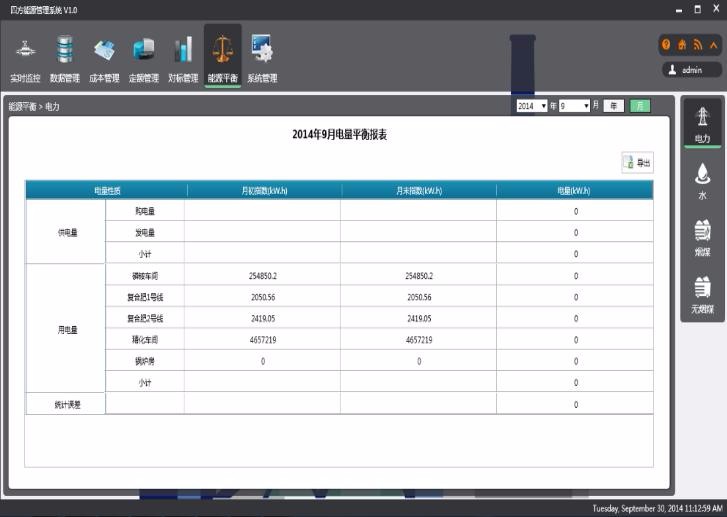Click 4657219 in the 月初指数 column
This screenshot has height=517, width=727.
click(263, 340)
